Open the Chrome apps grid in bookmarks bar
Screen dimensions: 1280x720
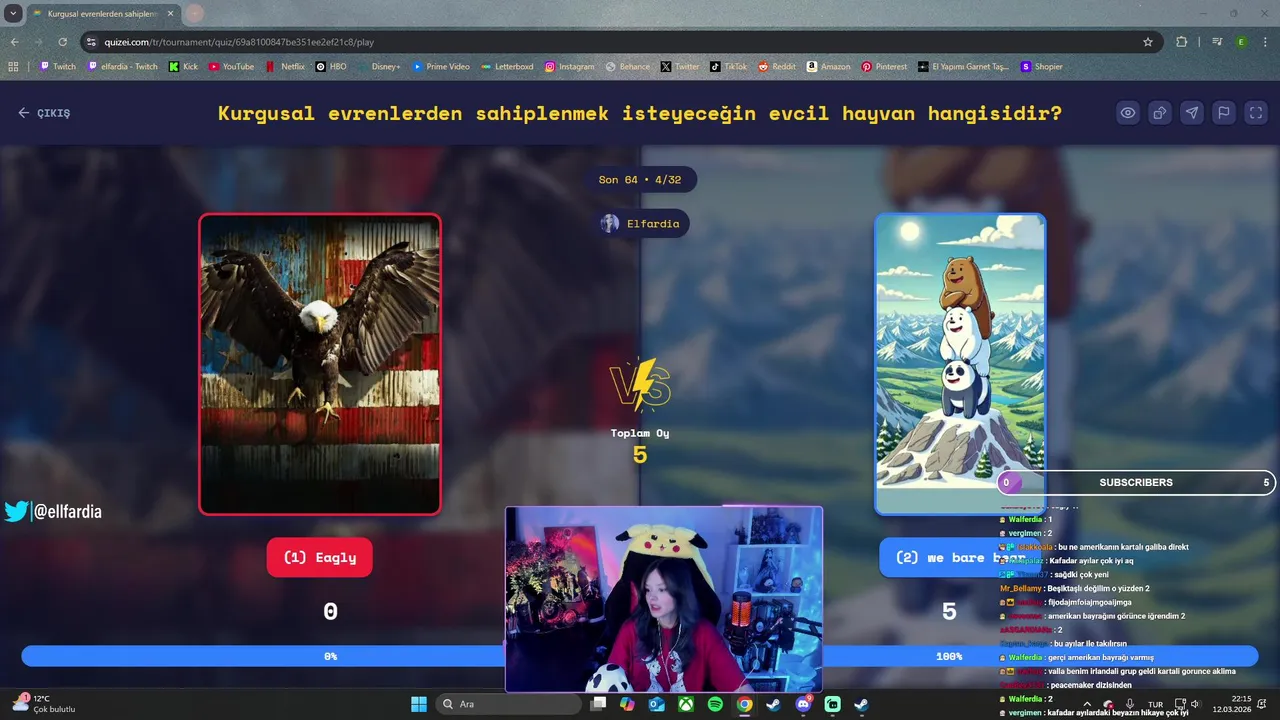click(13, 67)
